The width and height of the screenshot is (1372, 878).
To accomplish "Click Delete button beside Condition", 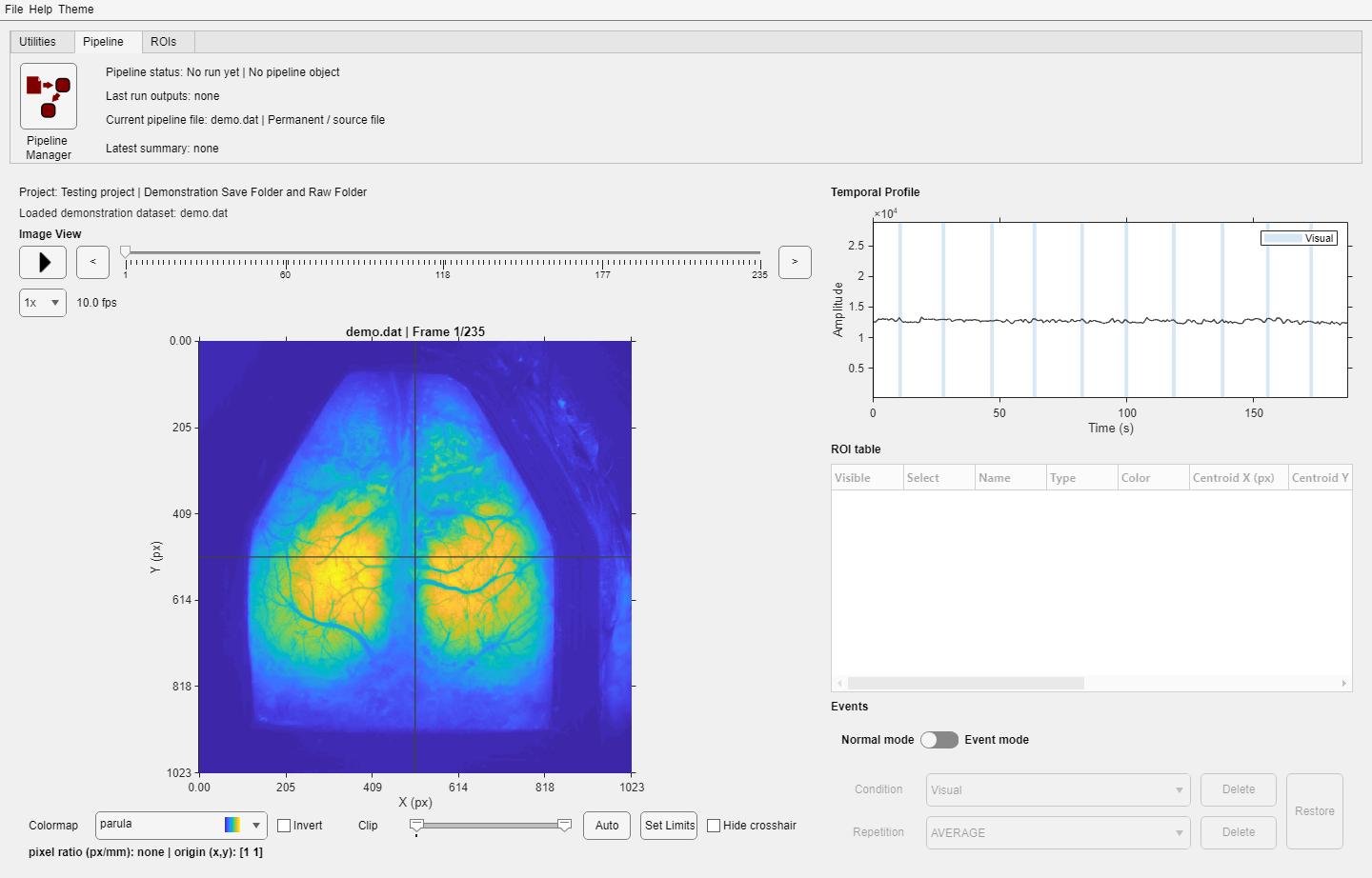I will tap(1239, 789).
